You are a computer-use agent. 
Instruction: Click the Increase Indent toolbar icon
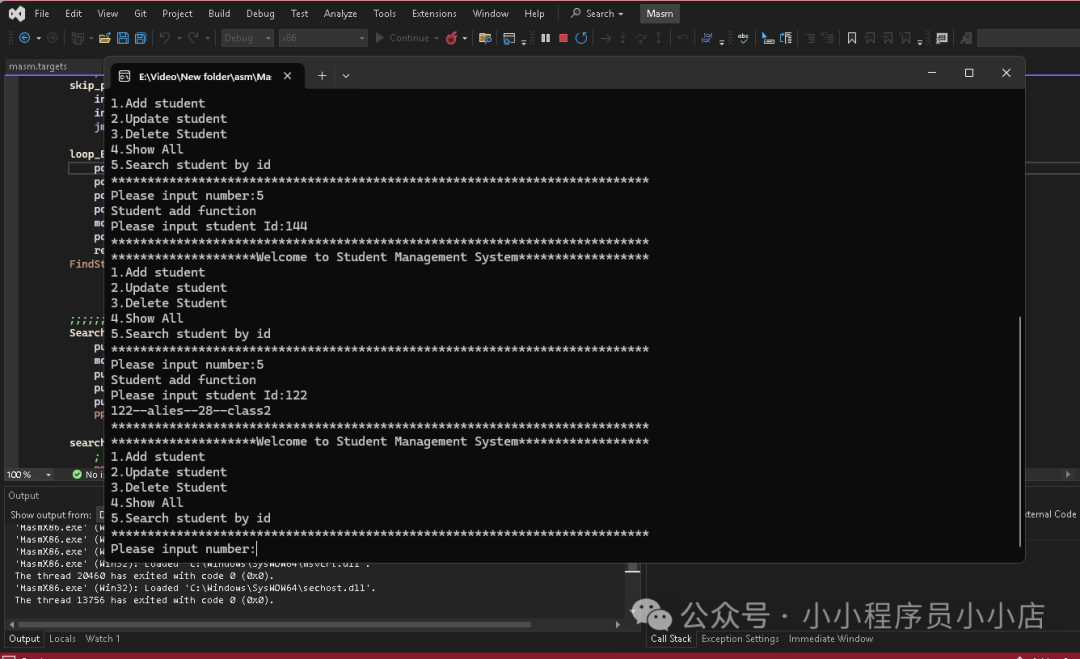(828, 38)
